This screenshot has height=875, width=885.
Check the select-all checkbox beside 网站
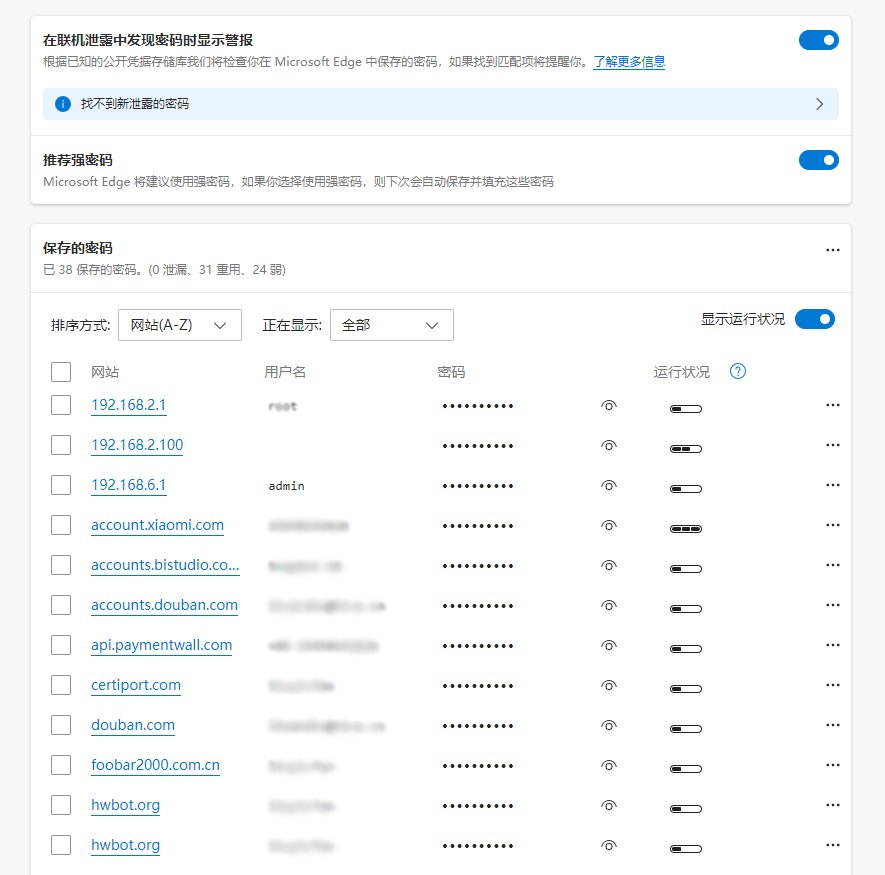coord(61,372)
